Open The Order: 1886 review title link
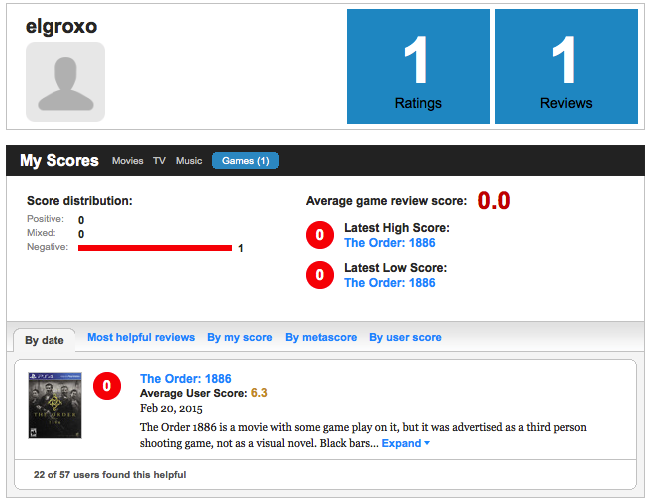Viewport: 648px width, 499px height. click(x=186, y=379)
